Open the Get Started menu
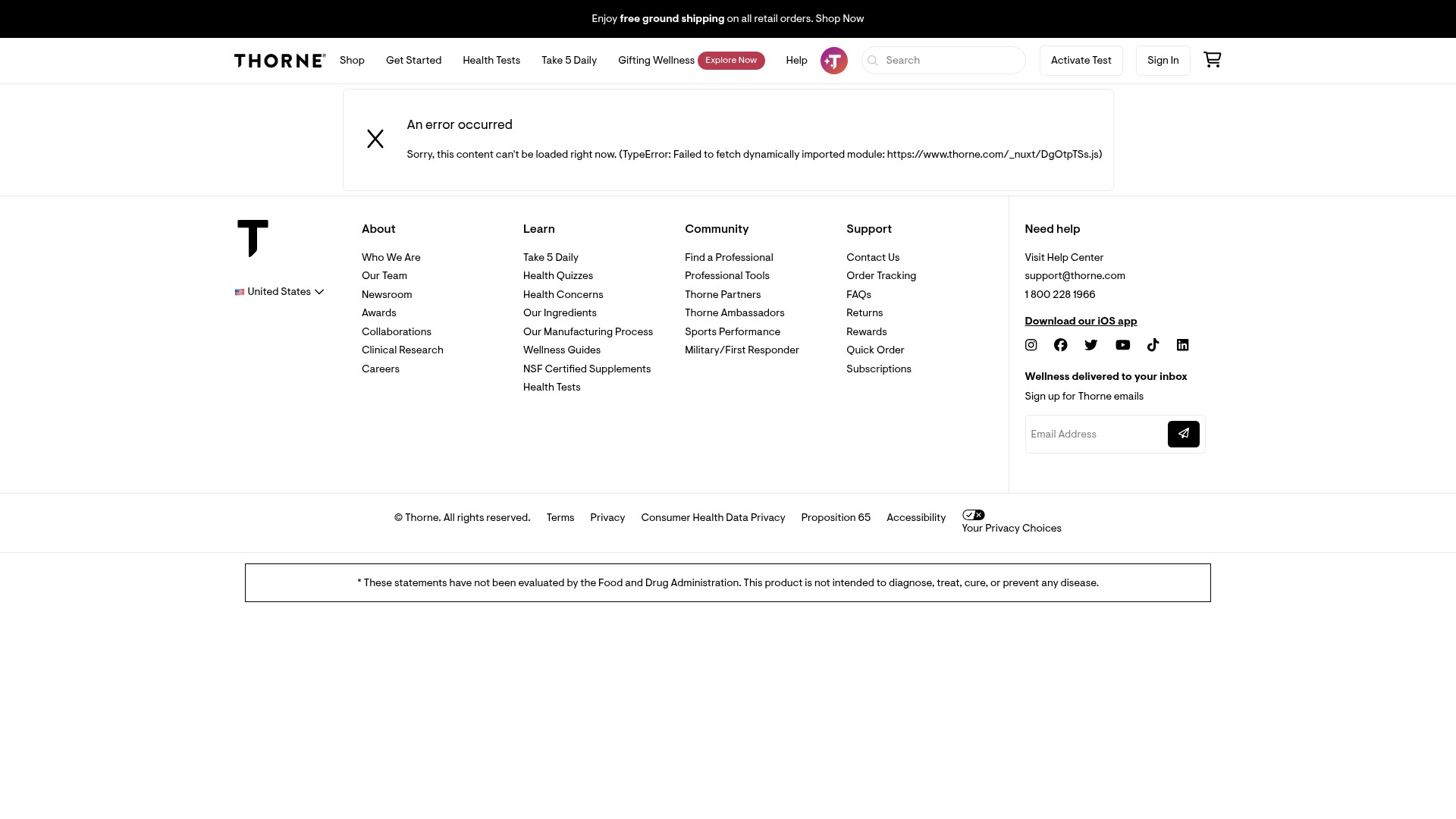Viewport: 1456px width, 819px height. click(x=413, y=61)
